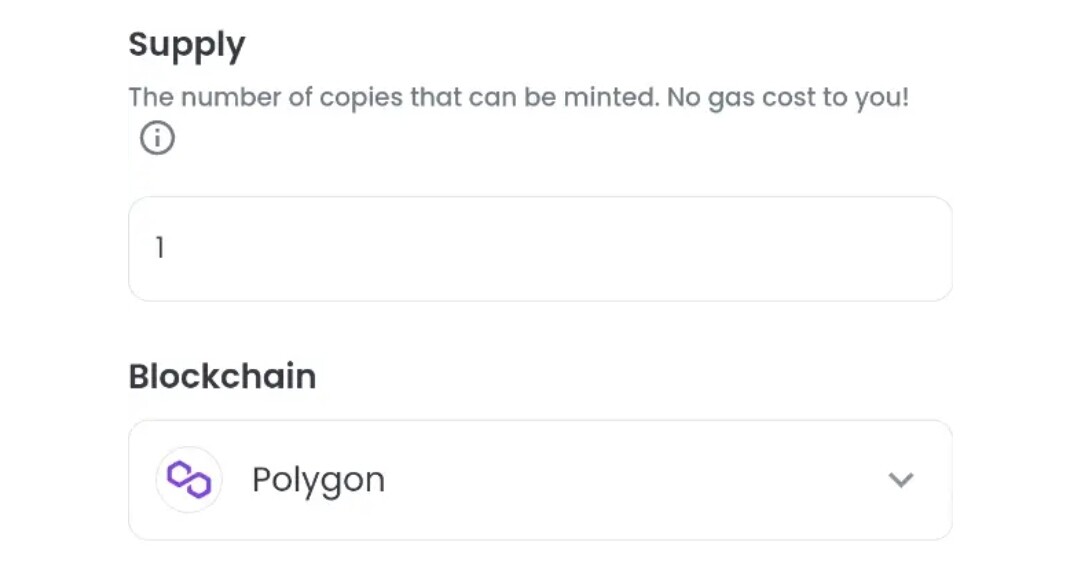Change blockchain using the down arrow

pos(900,480)
